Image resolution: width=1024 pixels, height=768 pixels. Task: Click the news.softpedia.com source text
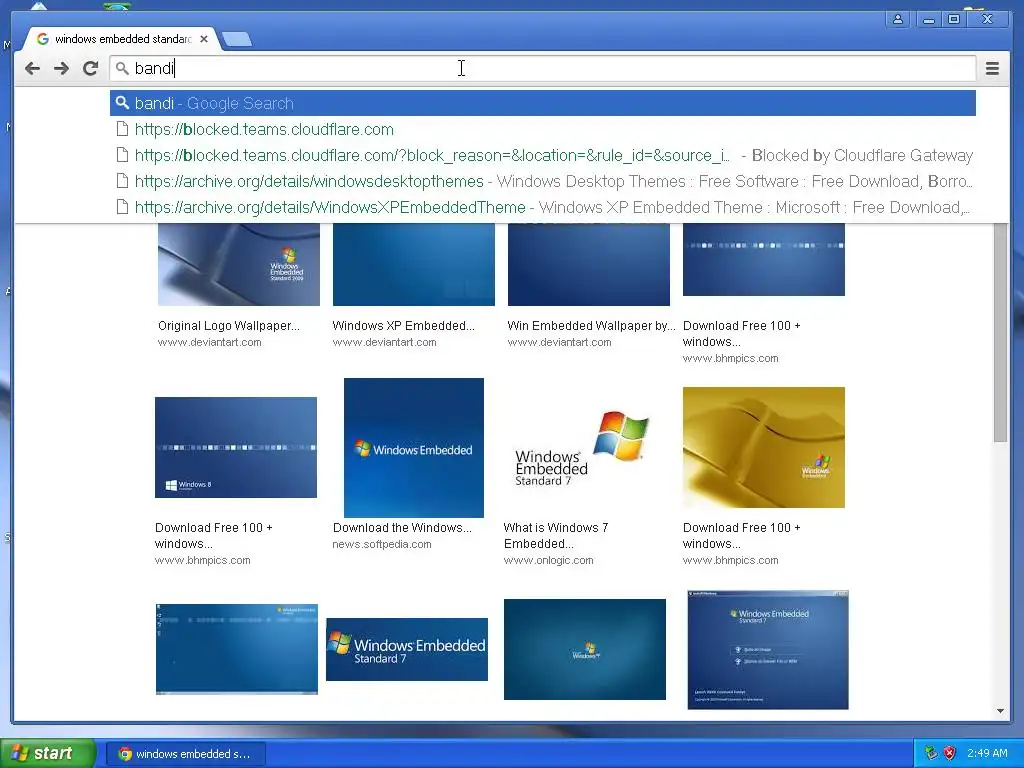[x=382, y=544]
